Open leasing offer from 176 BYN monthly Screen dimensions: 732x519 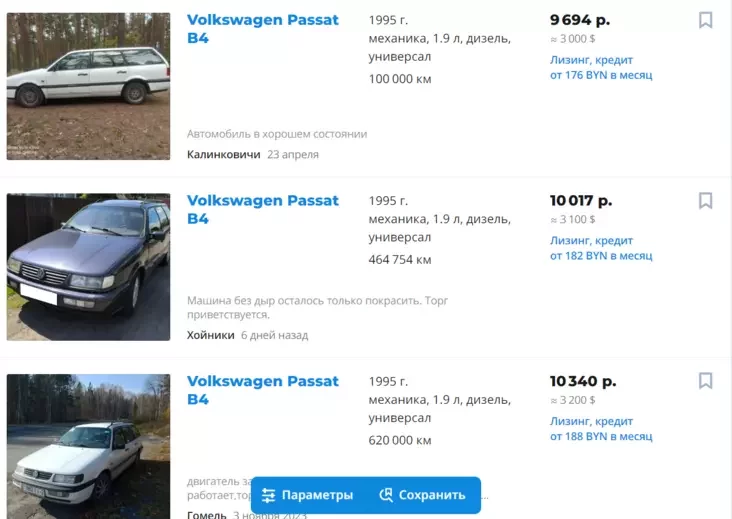(x=601, y=68)
